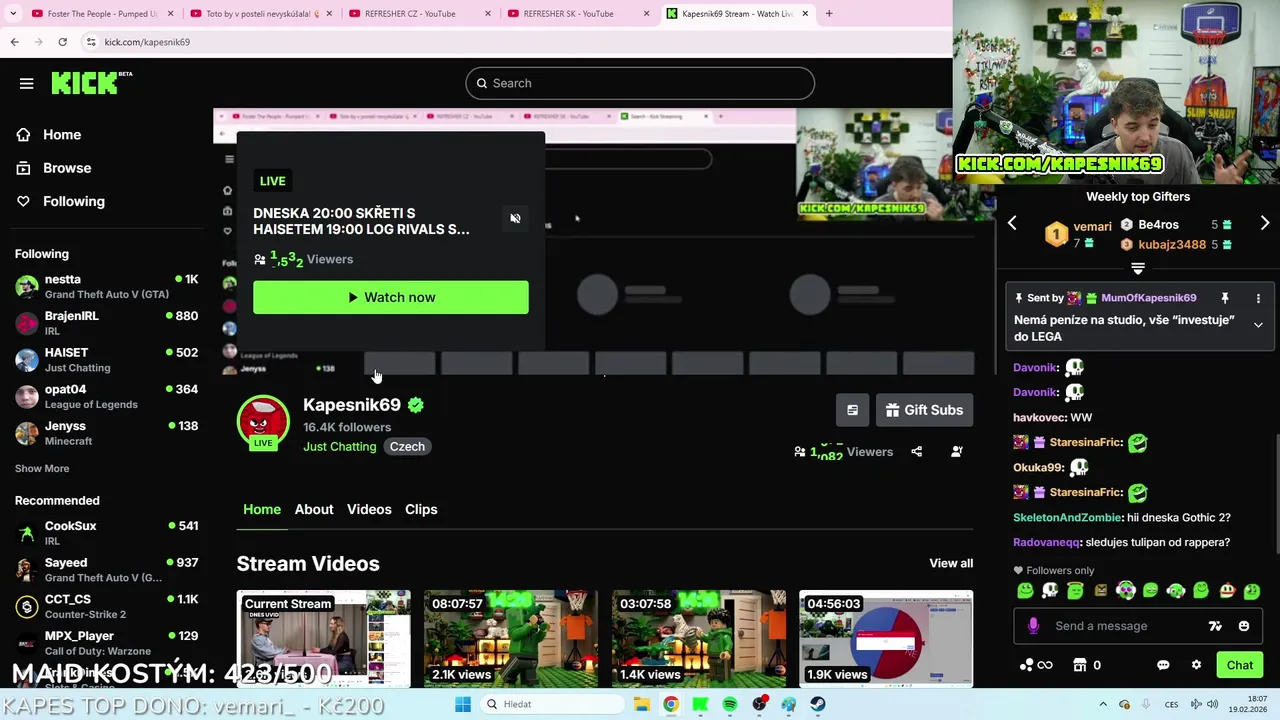Click View all stream videos

coord(951,563)
